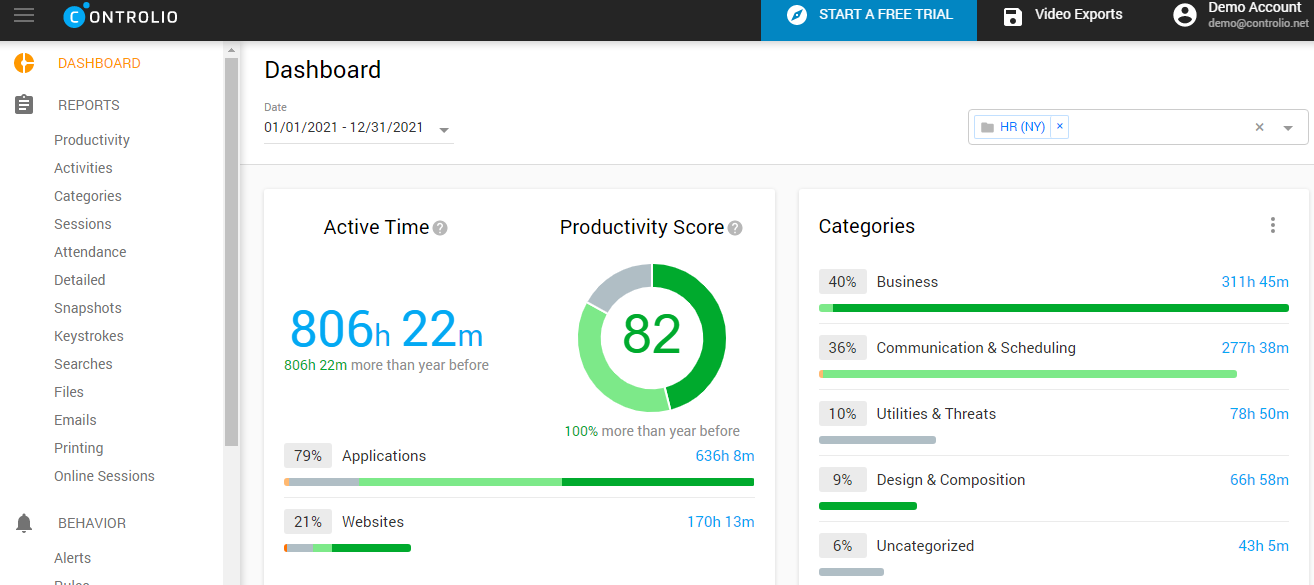Open the Demo Account profile menu

(x=1242, y=15)
